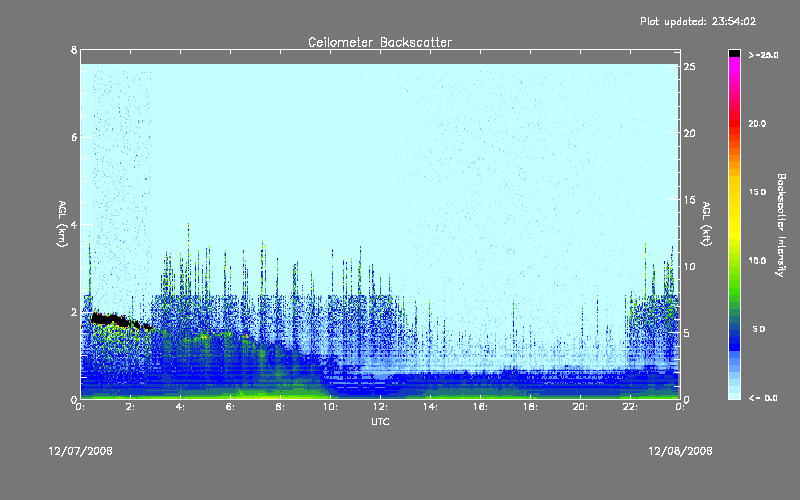The image size is (800, 500).
Task: Click the AGL (kft) right axis label
Action: [706, 224]
